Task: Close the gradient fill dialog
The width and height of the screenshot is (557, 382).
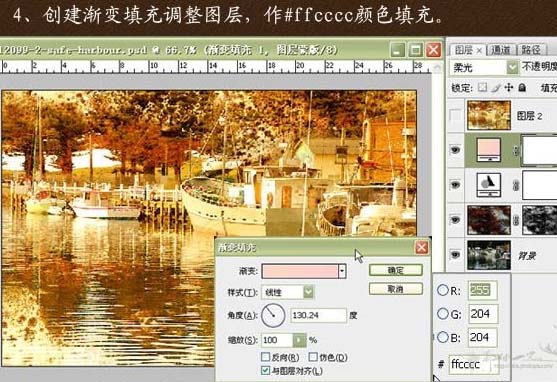Action: pyautogui.click(x=422, y=247)
